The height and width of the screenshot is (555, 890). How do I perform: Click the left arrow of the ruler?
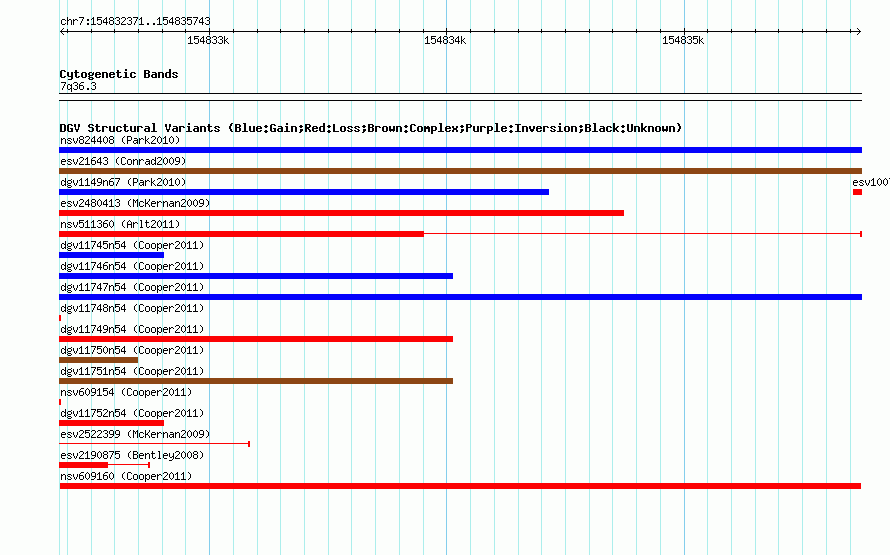pos(62,32)
